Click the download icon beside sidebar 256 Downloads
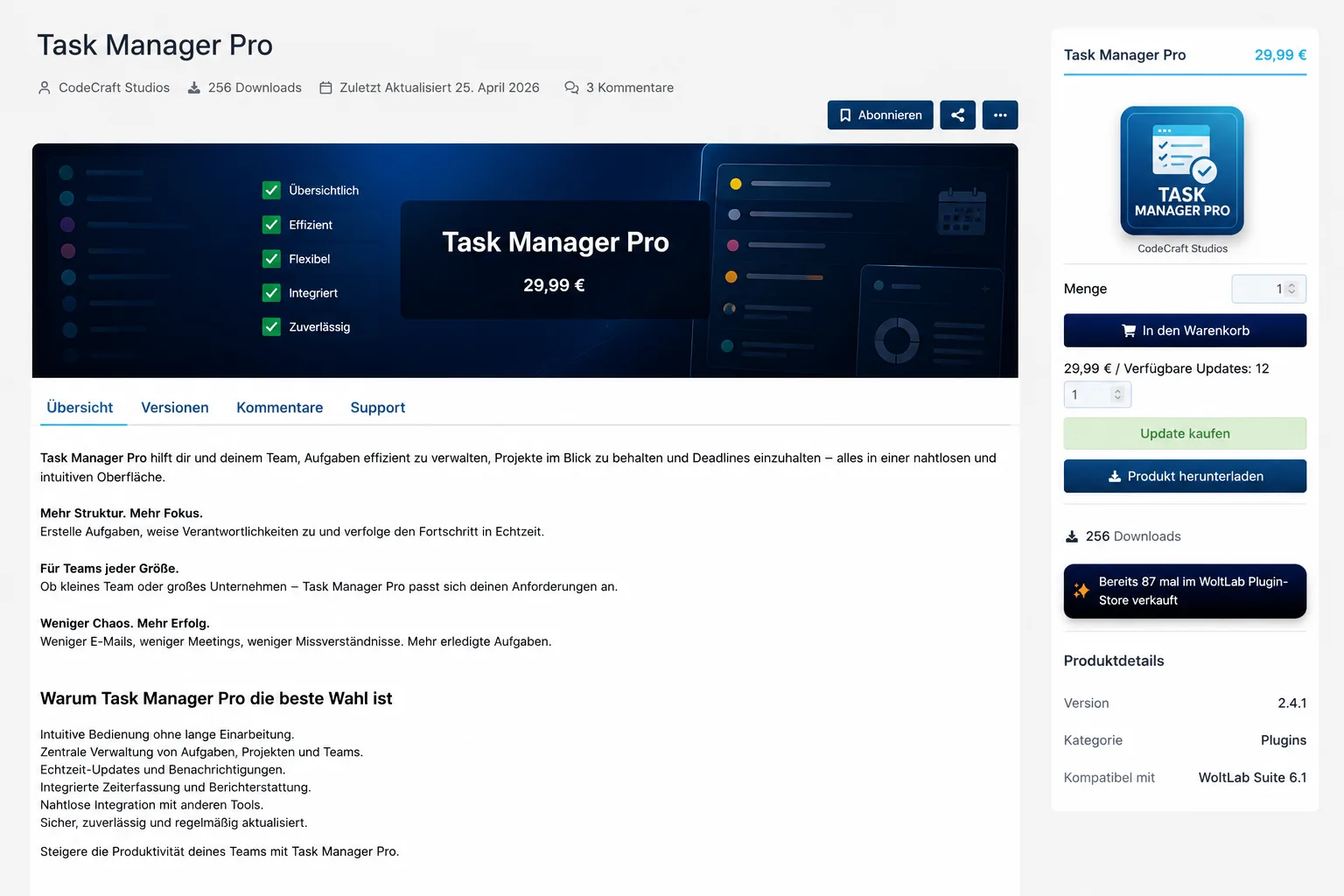The image size is (1344, 896). click(x=1072, y=536)
